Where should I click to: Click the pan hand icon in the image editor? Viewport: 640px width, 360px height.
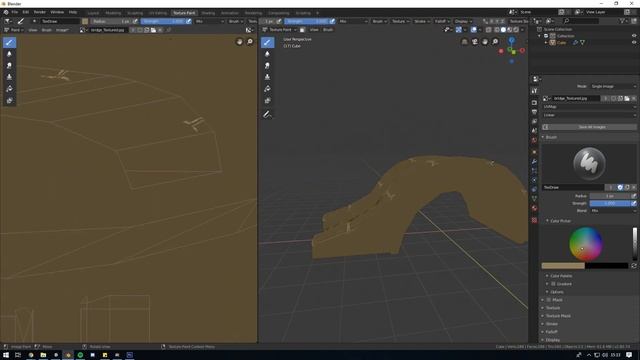(x=240, y=42)
